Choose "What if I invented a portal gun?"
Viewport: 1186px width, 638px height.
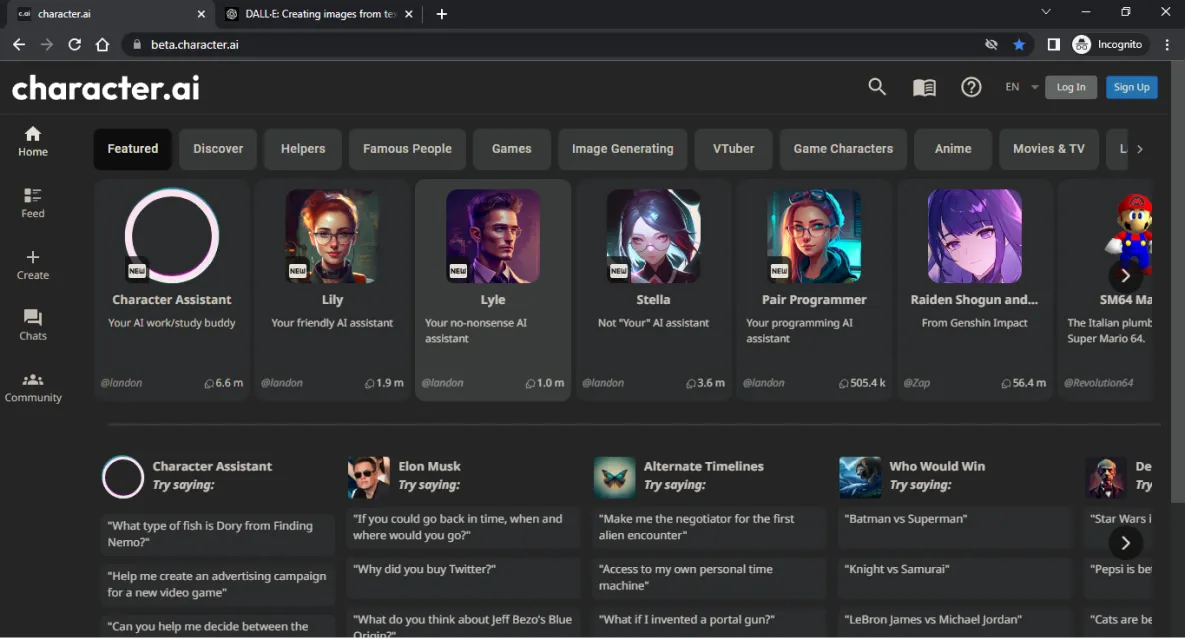[709, 620]
